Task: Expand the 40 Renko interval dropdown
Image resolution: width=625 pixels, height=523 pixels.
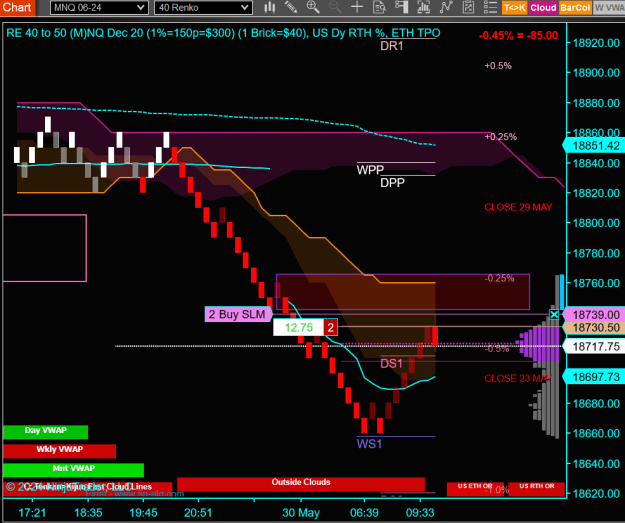Action: 203,8
